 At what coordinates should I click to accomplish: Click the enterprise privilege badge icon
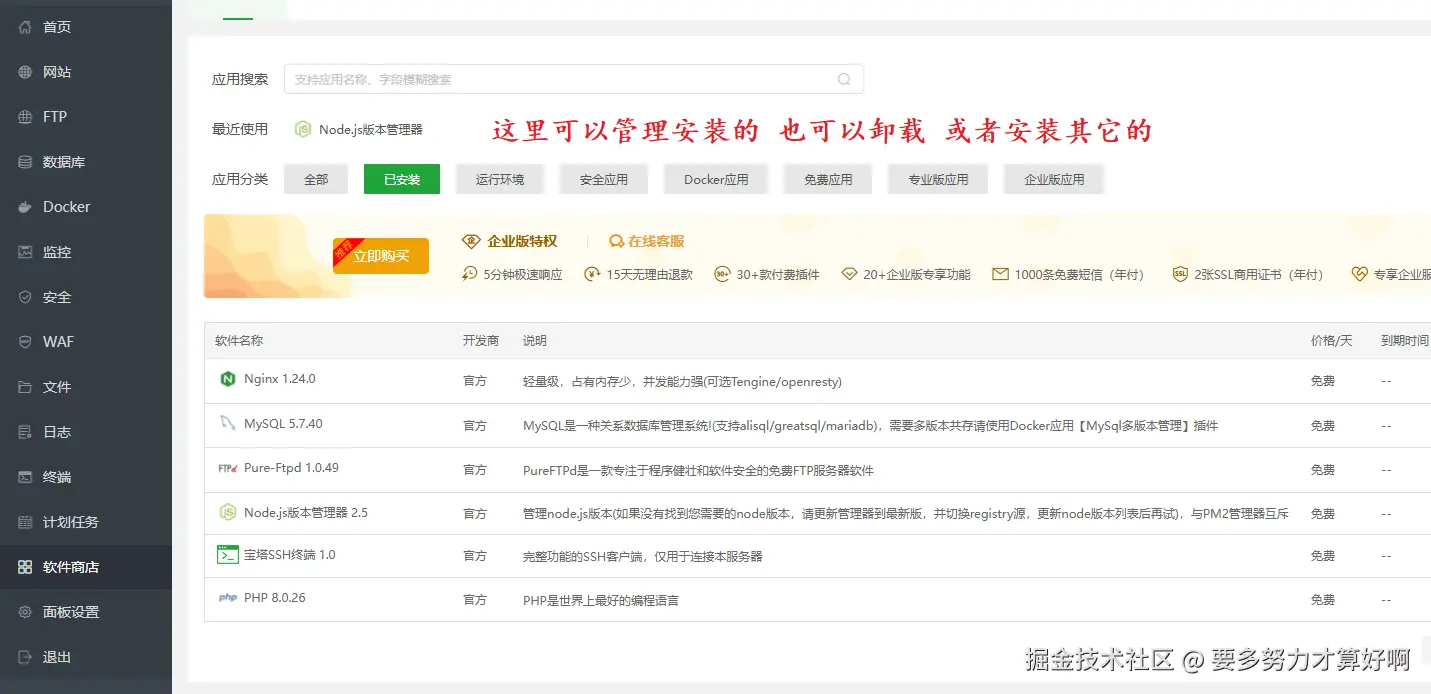click(471, 241)
